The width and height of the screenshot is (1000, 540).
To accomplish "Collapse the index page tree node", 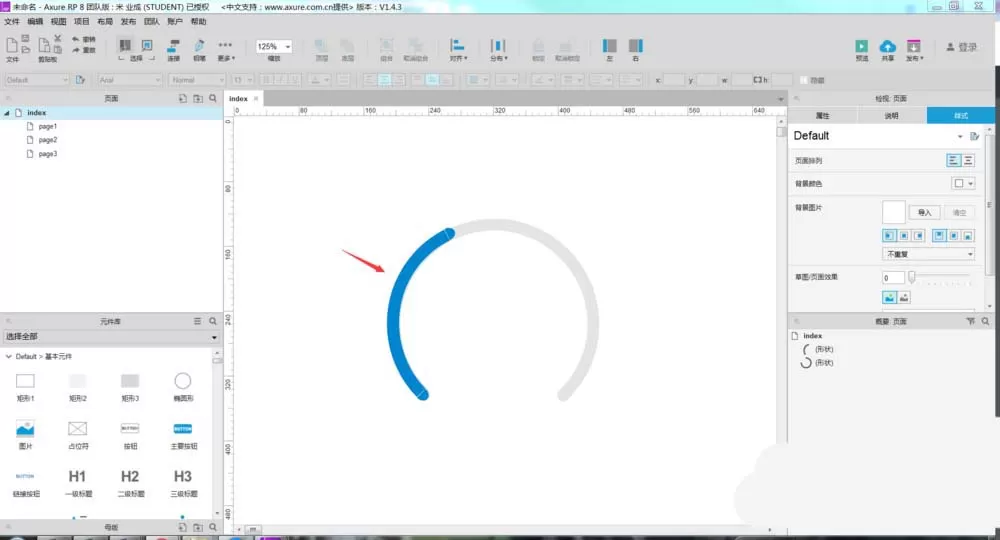I will 7,113.
